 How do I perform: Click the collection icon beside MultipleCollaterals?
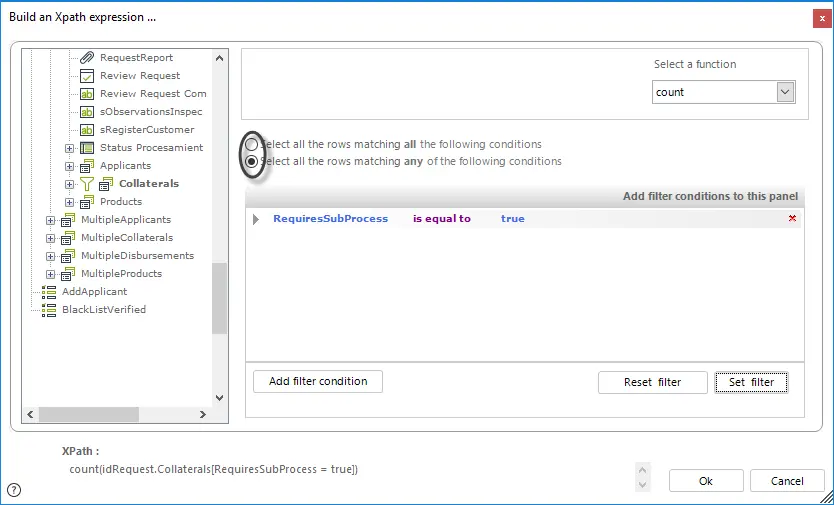[x=68, y=238]
